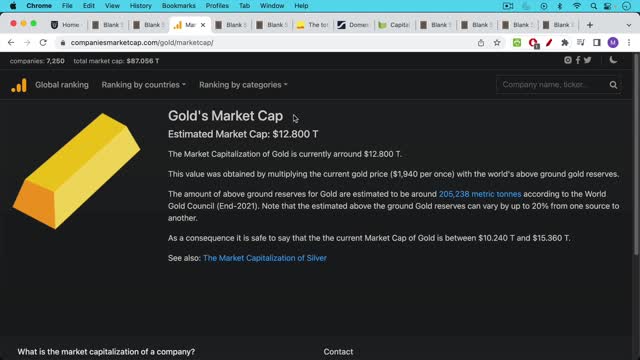This screenshot has width=640, height=360.
Task: Open Spotlight search in macOS menu bar
Action: point(593,6)
